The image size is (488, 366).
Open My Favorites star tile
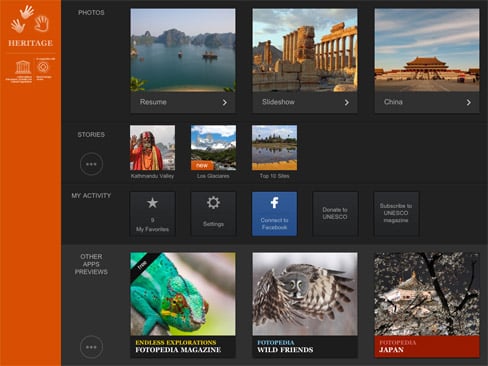pyautogui.click(x=152, y=214)
